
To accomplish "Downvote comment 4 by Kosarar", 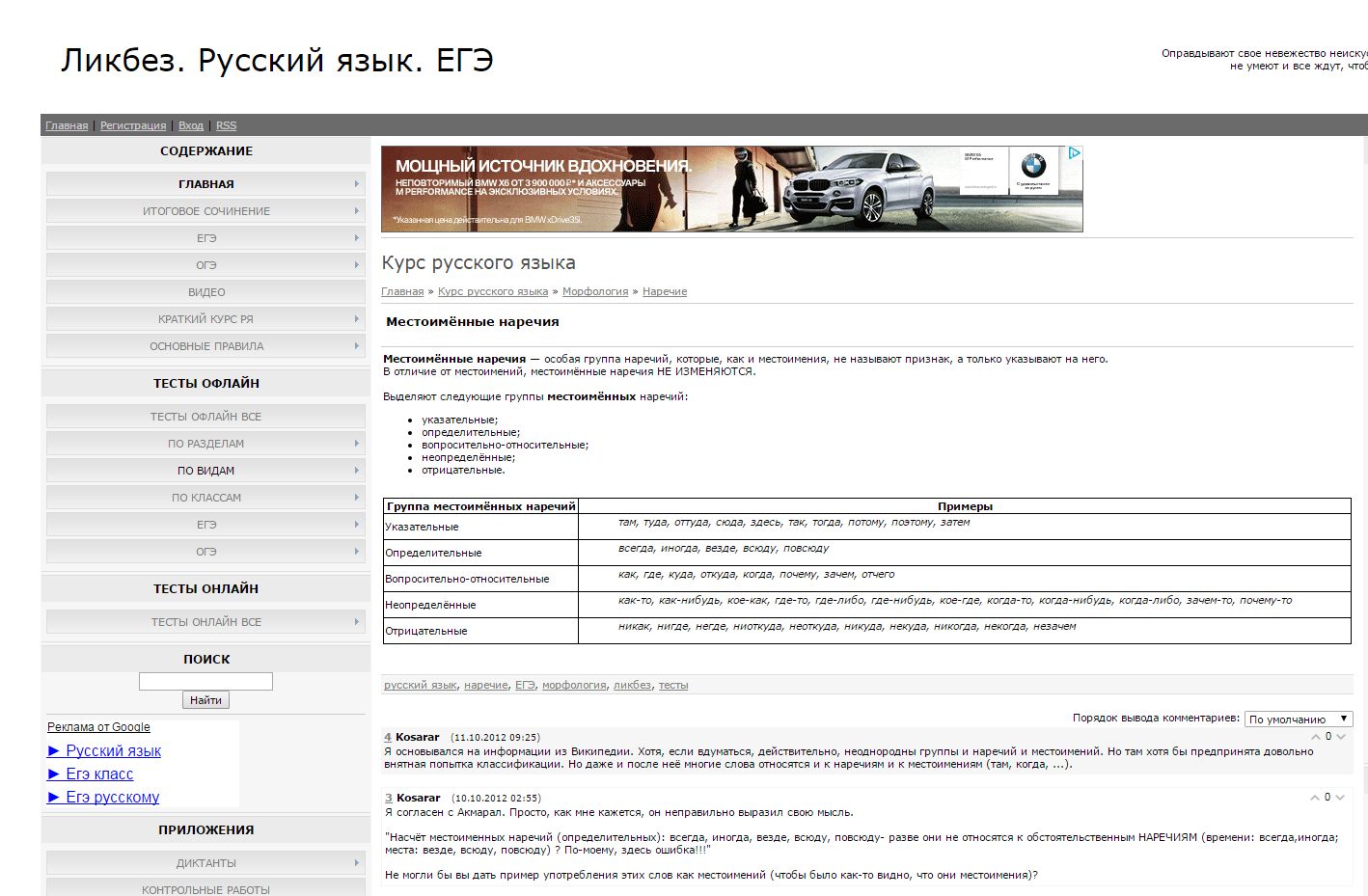I will pyautogui.click(x=1341, y=737).
